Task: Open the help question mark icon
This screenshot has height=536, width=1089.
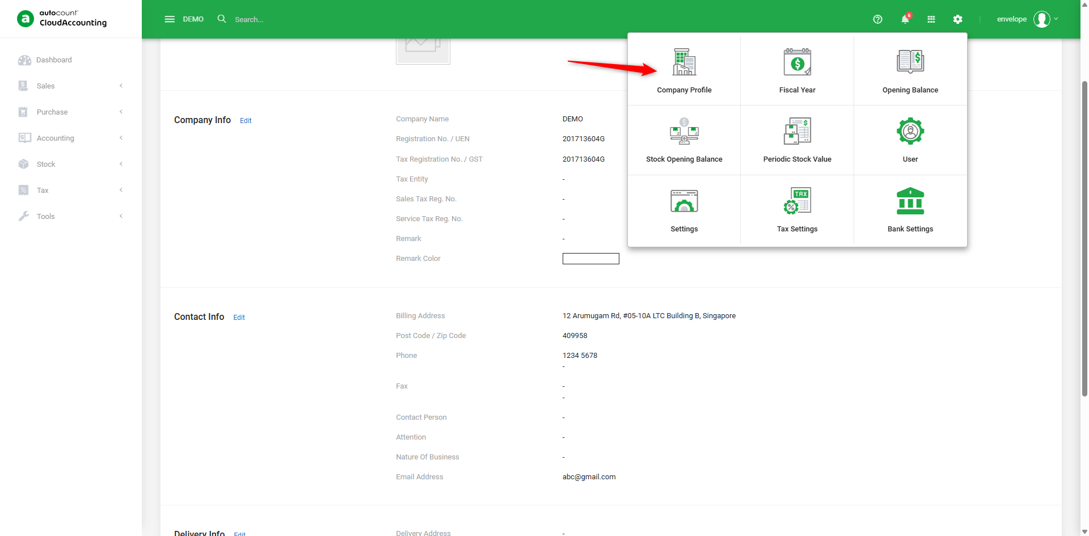Action: click(x=877, y=19)
